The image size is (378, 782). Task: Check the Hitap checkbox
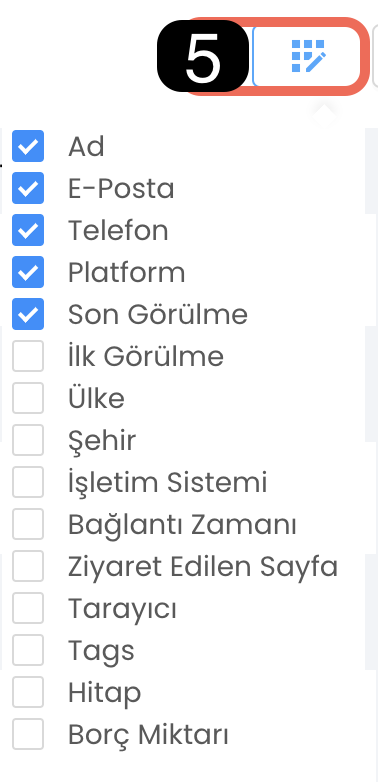point(28,691)
